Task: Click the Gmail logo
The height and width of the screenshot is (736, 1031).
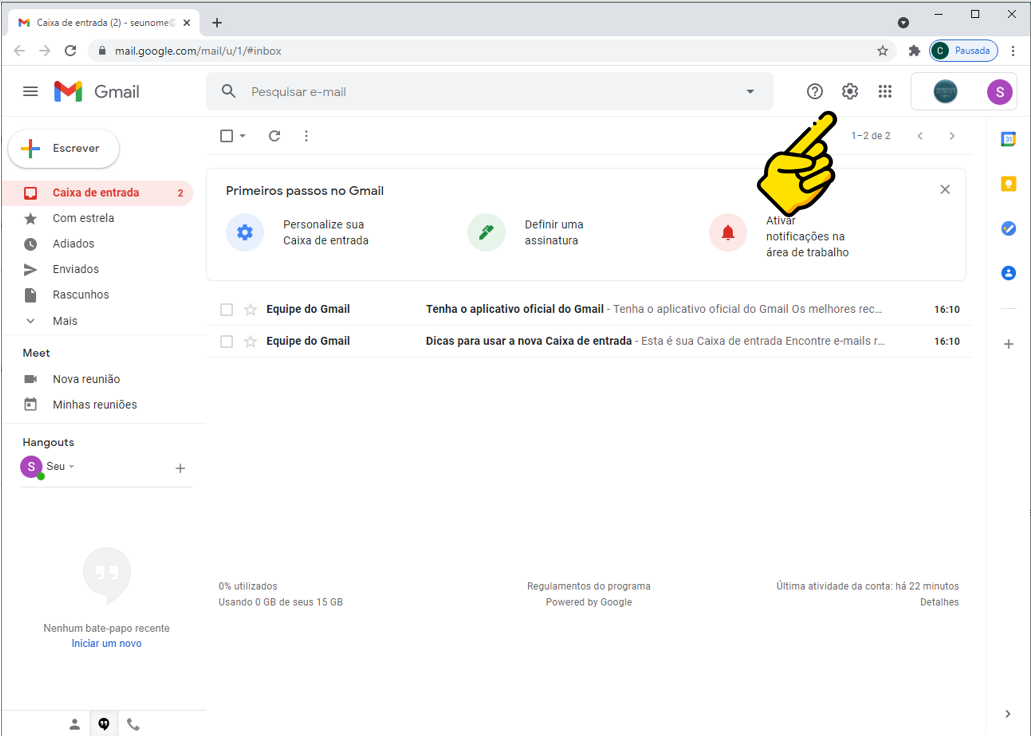Action: coord(97,91)
